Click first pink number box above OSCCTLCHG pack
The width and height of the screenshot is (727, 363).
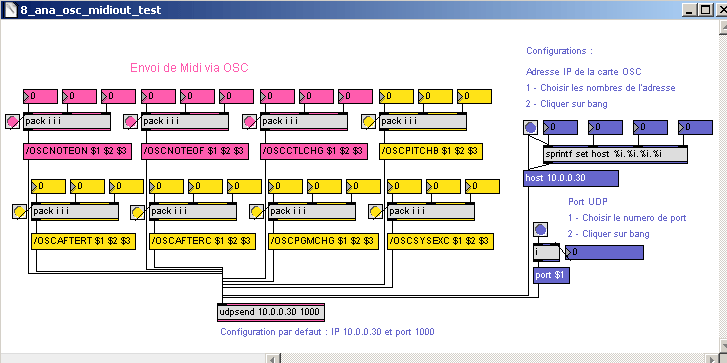[x=278, y=96]
